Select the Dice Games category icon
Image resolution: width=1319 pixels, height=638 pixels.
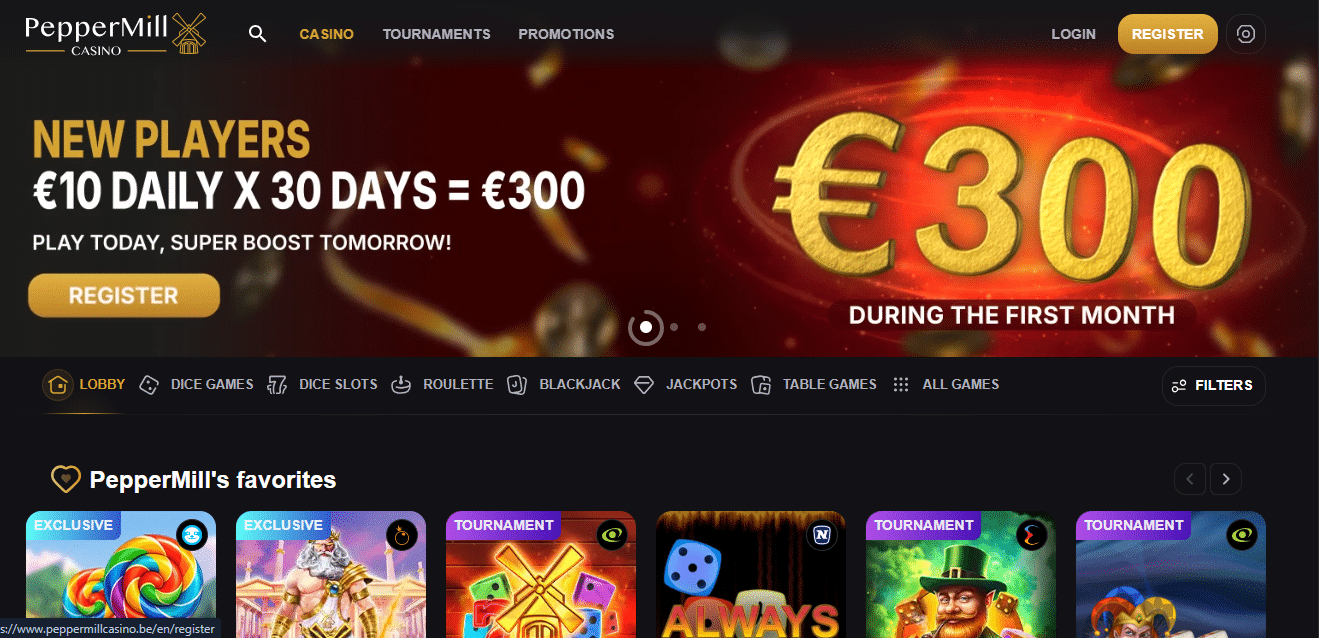coord(148,385)
